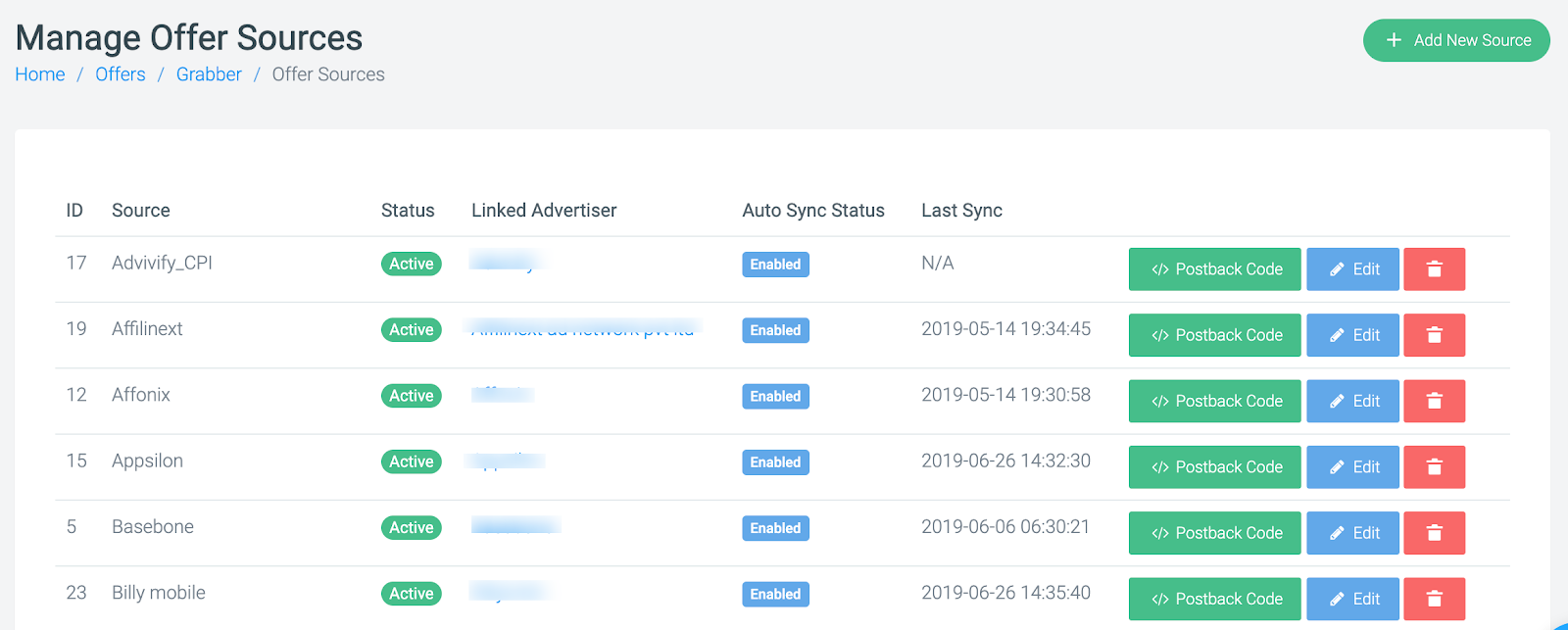This screenshot has height=630, width=1568.
Task: Select last sync time 2019-06-26 14:35:40
Action: (1005, 593)
